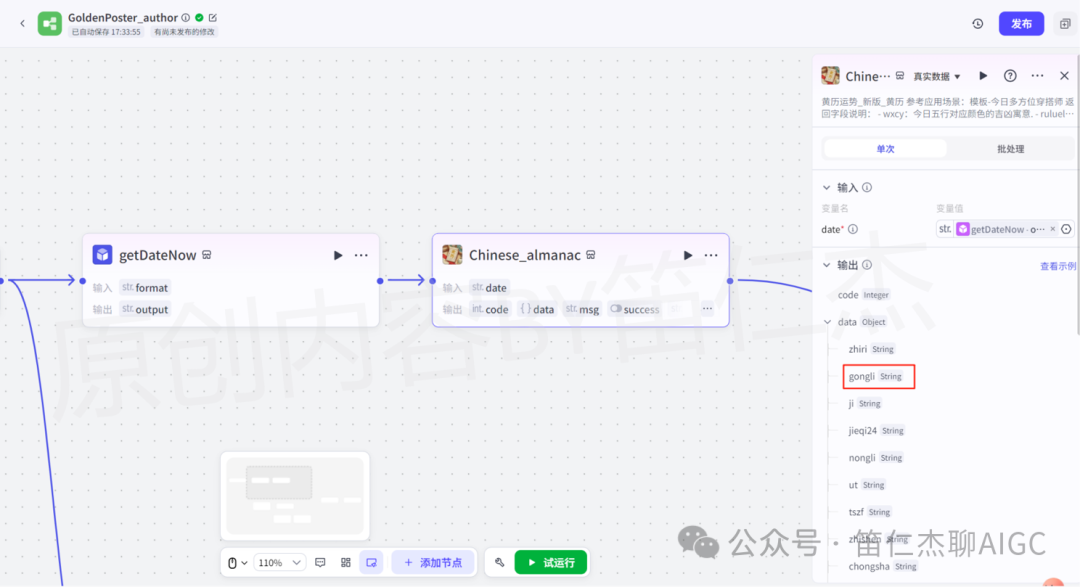The width and height of the screenshot is (1080, 587).
Task: Click the output tag in getDateNow node
Action: [145, 309]
